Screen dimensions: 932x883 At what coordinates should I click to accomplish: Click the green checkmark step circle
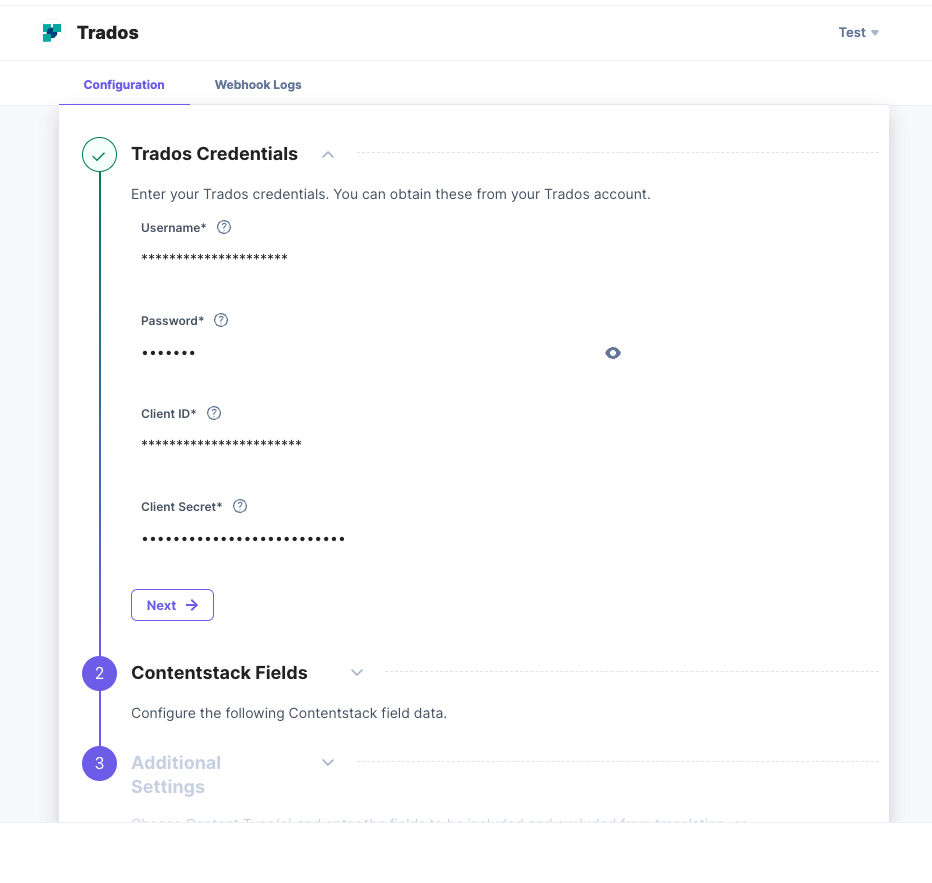click(x=99, y=154)
